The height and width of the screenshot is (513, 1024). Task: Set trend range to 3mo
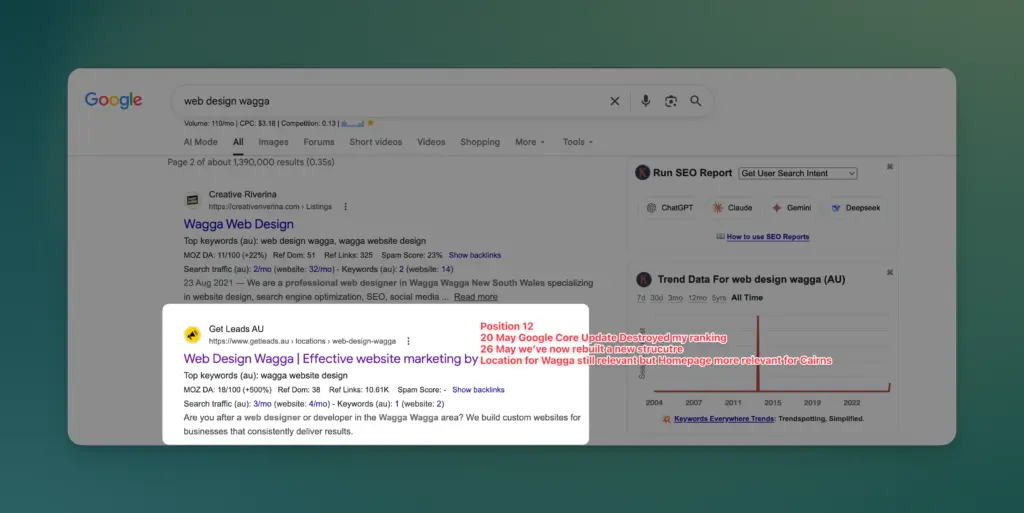click(675, 298)
